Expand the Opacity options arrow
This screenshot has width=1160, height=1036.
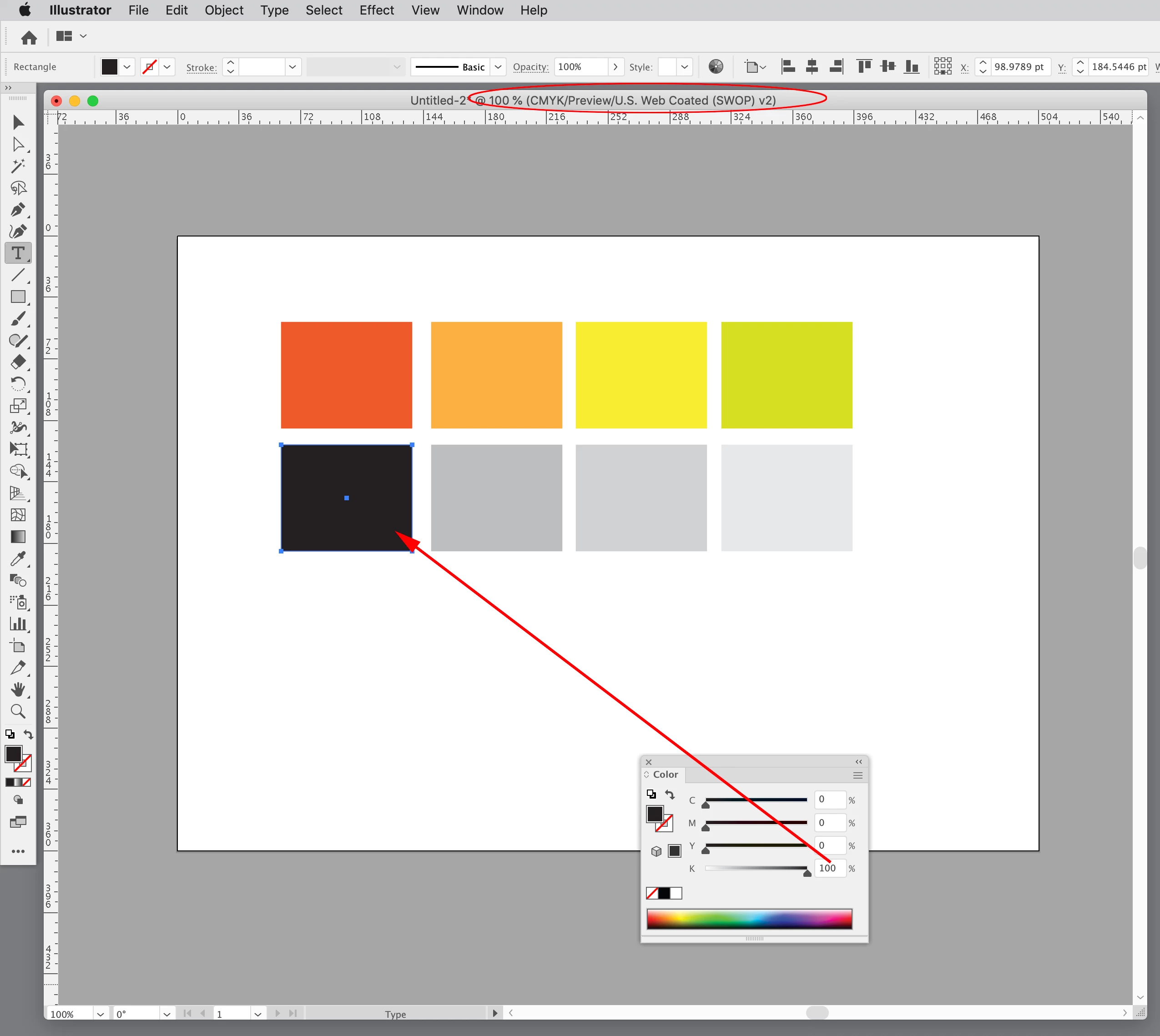(615, 66)
